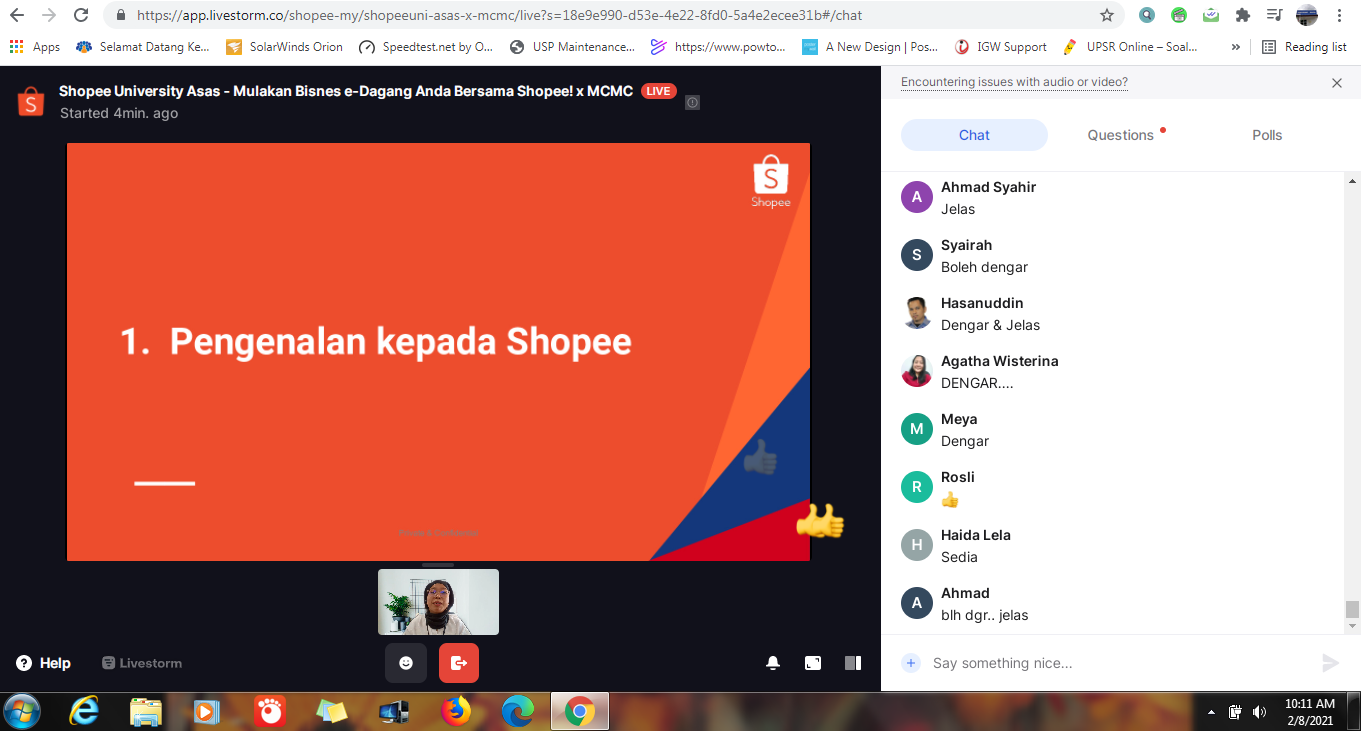This screenshot has width=1361, height=731.
Task: Click Ahmad Syahir's purple avatar
Action: click(x=917, y=197)
